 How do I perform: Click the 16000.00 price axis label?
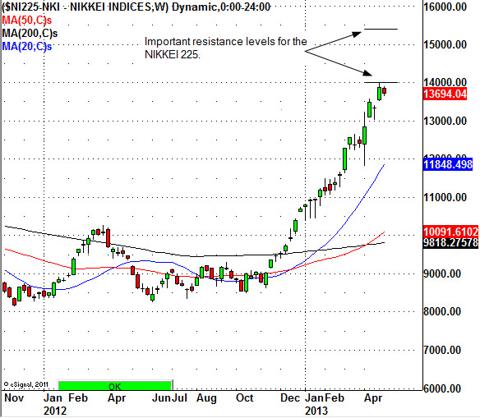[x=445, y=6]
